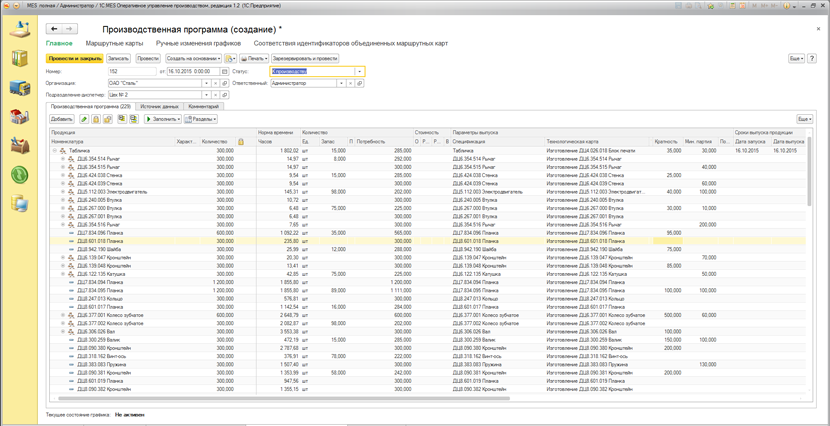Click the Добавить button
This screenshot has width=830, height=426.
click(x=62, y=119)
